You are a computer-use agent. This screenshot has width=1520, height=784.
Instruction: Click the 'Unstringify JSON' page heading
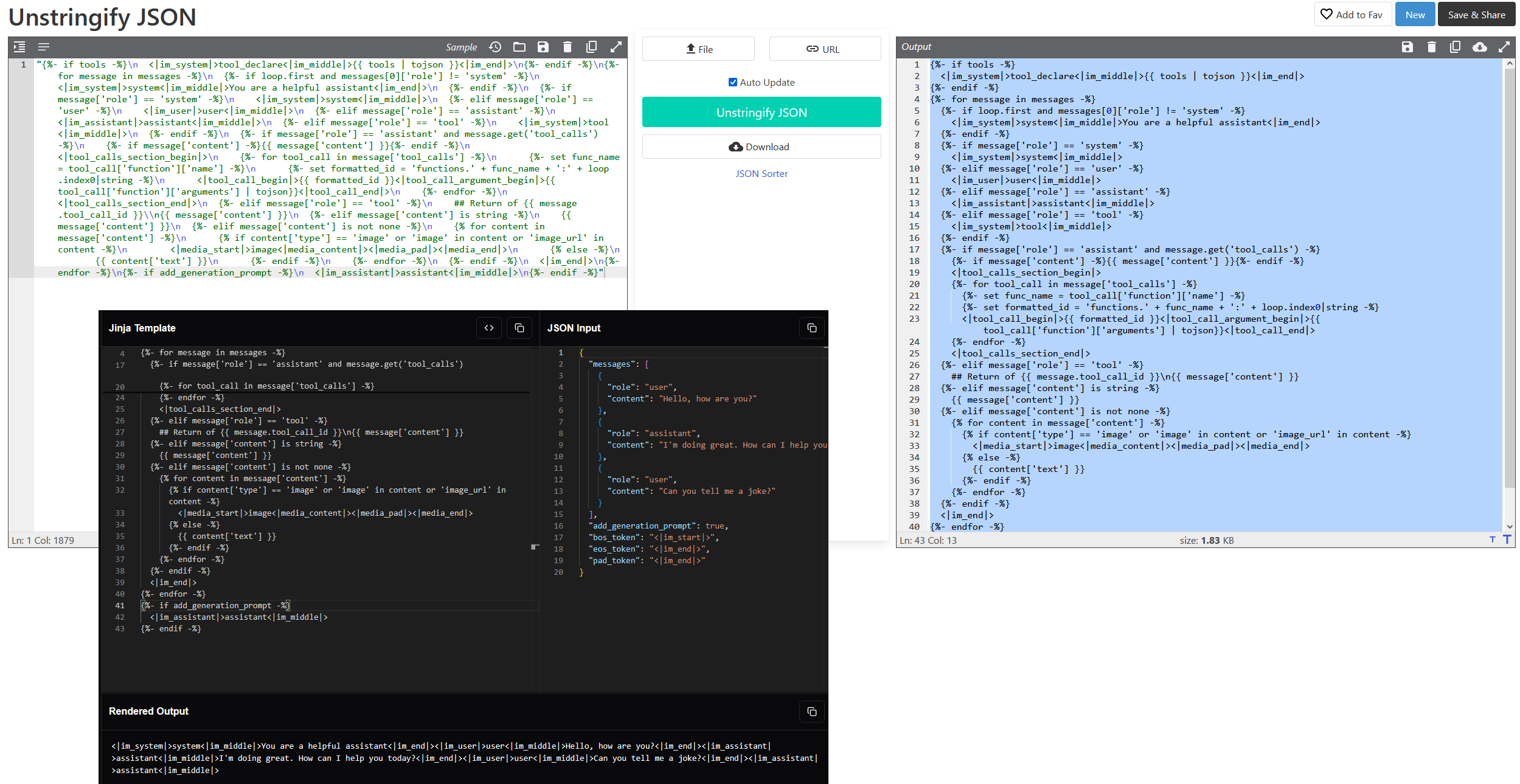click(x=102, y=18)
